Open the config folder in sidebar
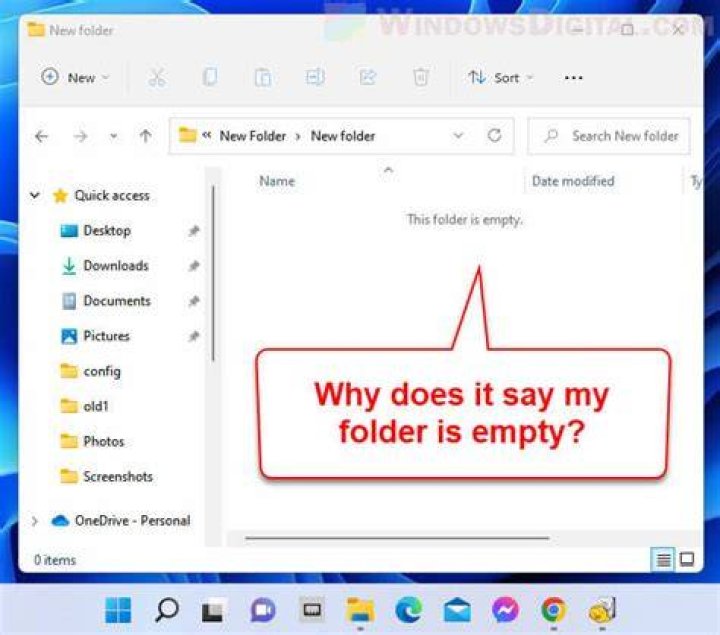The width and height of the screenshot is (720, 635). coord(102,371)
